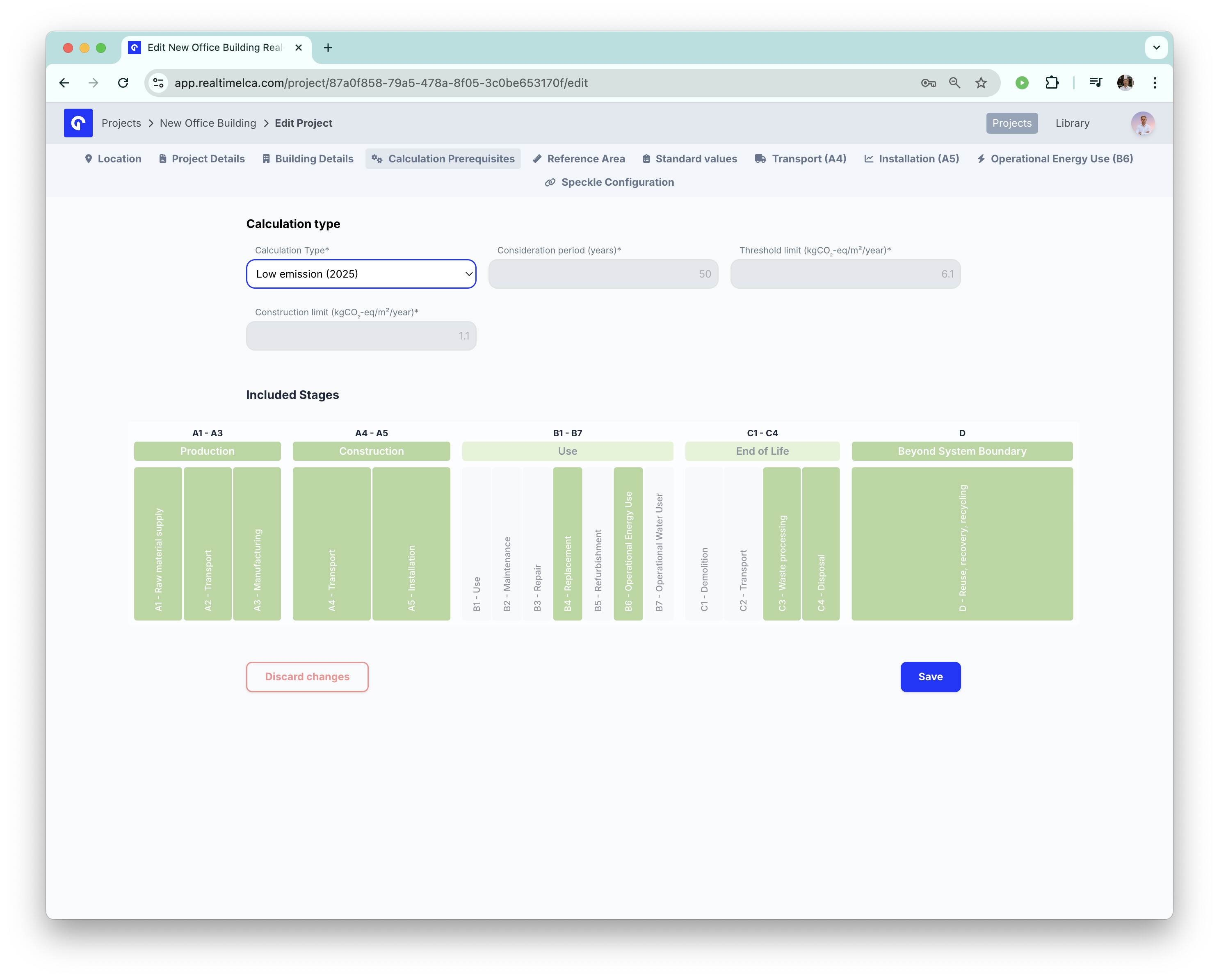Screen dimensions: 1219x980
Task: Open the Library tab
Action: pos(1072,123)
